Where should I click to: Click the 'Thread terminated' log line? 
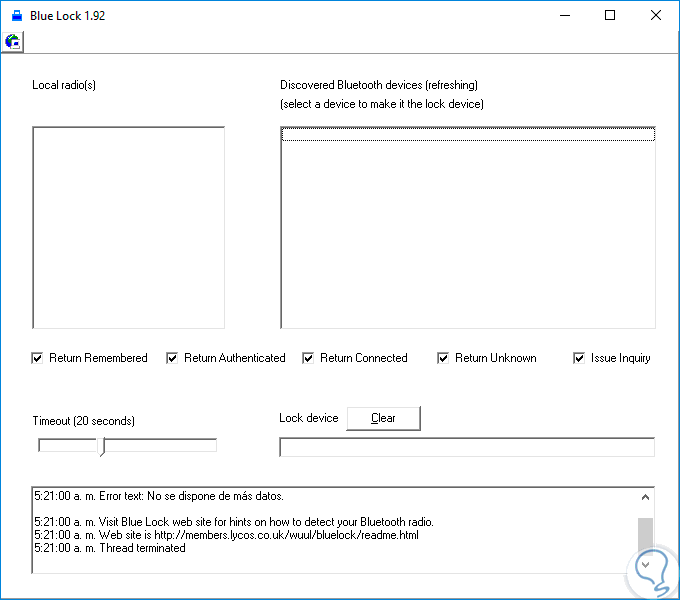(x=110, y=548)
